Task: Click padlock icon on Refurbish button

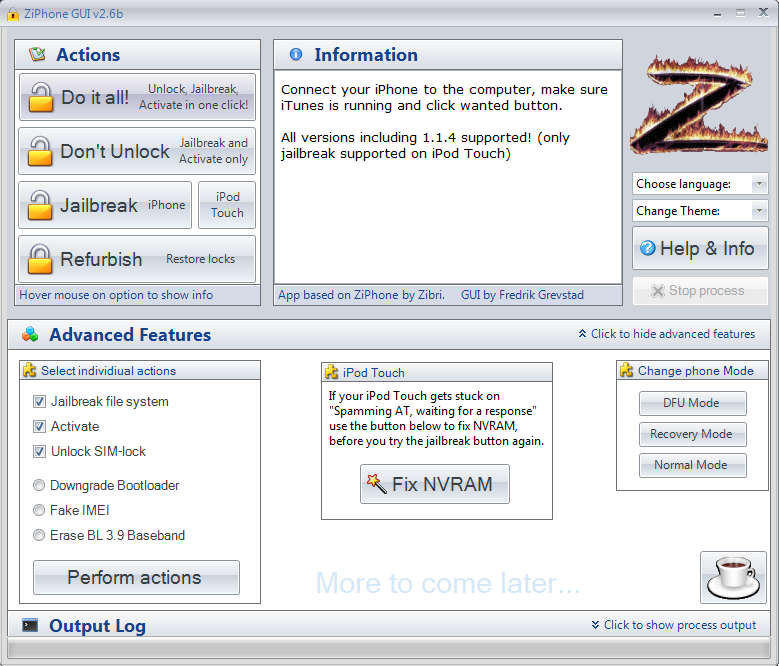Action: pyautogui.click(x=40, y=259)
